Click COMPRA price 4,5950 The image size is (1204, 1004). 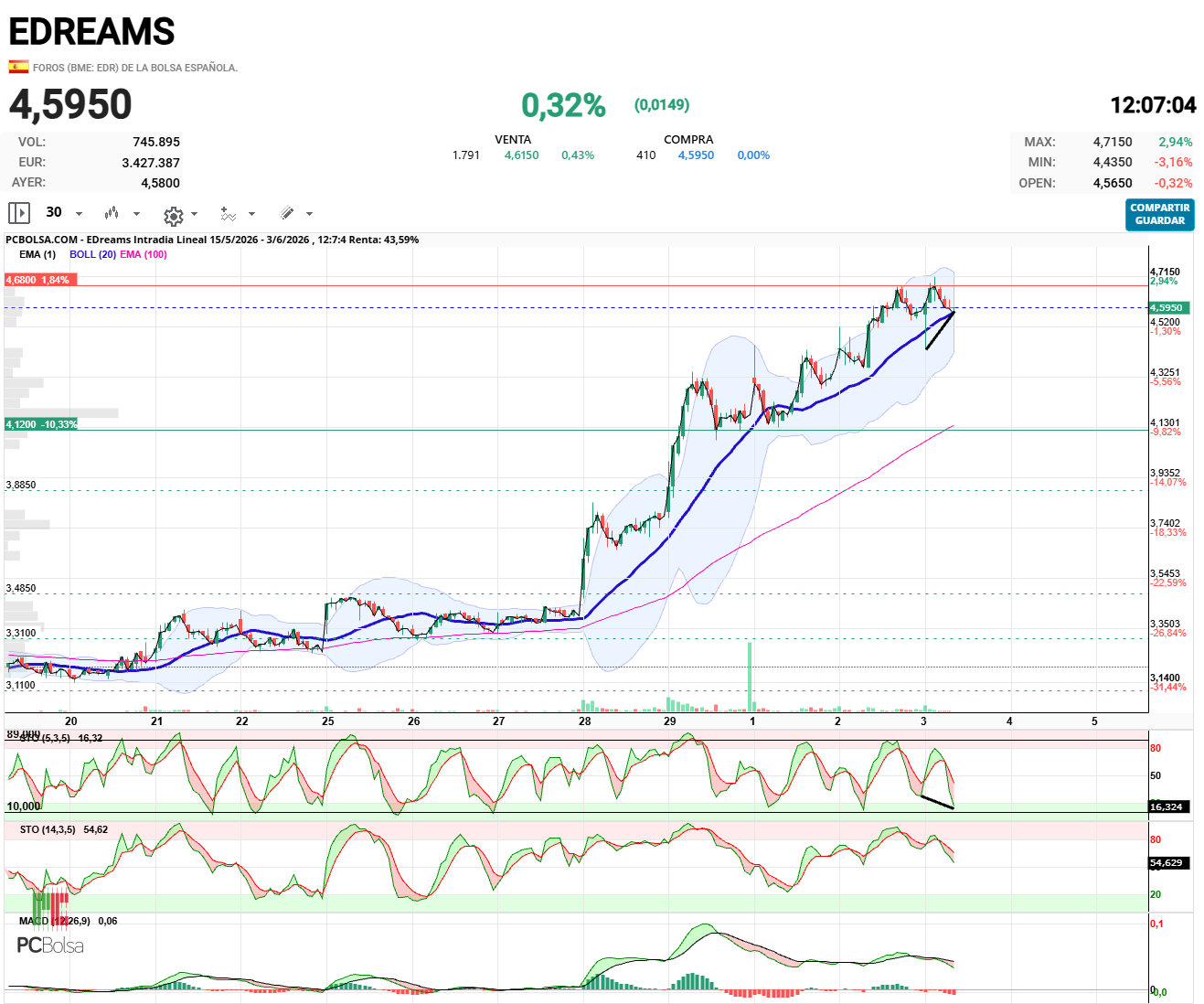click(696, 155)
